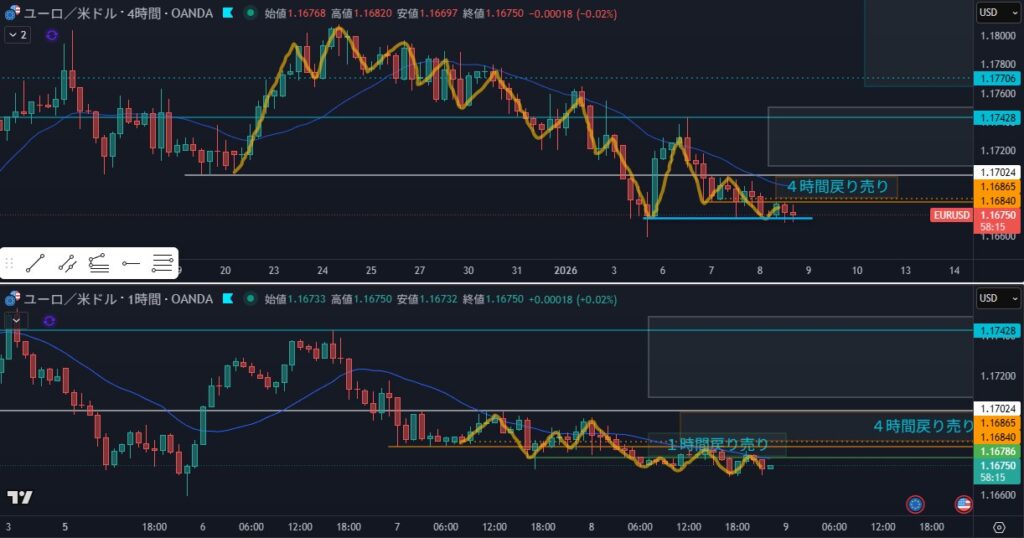1024x538 pixels.
Task: Select the trend-based multi-line drawing tool
Action: pyautogui.click(x=98, y=264)
